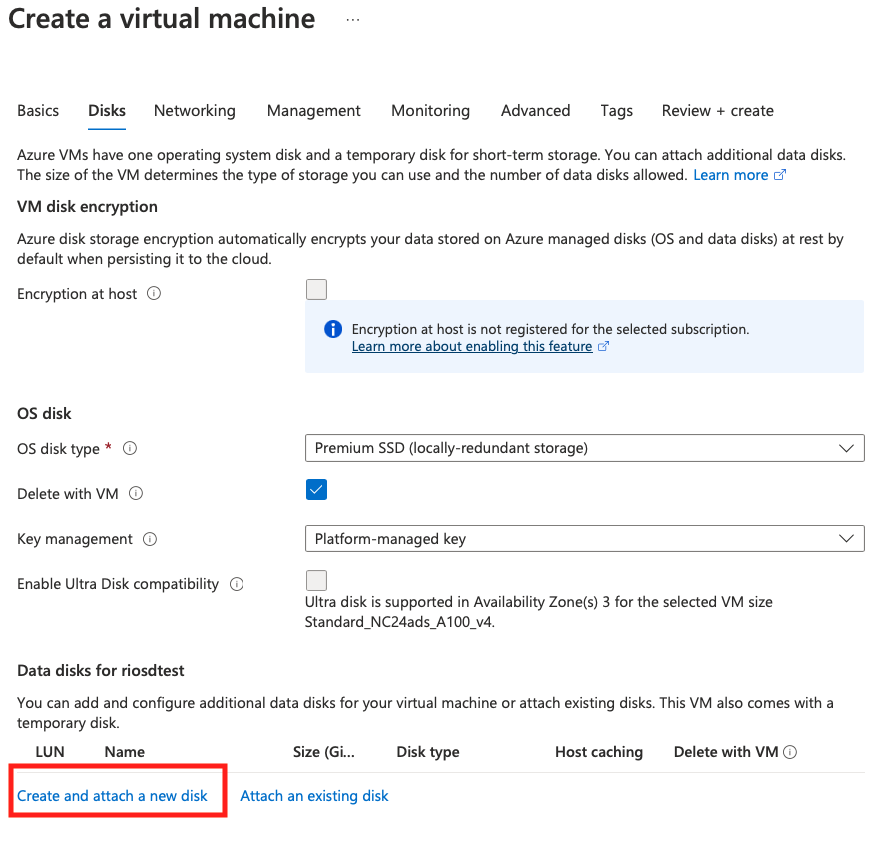Image resolution: width=881 pixels, height=849 pixels.
Task: Click Attach an existing disk link
Action: [x=314, y=796]
